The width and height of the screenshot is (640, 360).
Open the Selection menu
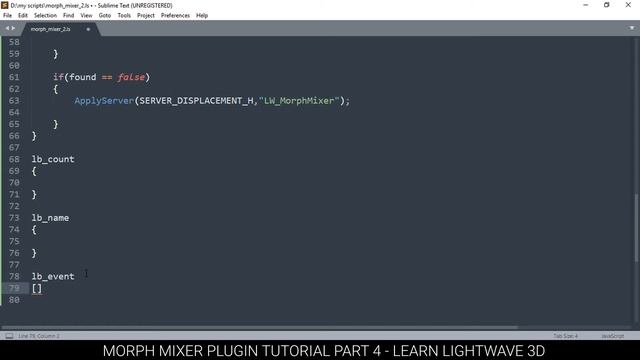click(x=45, y=16)
